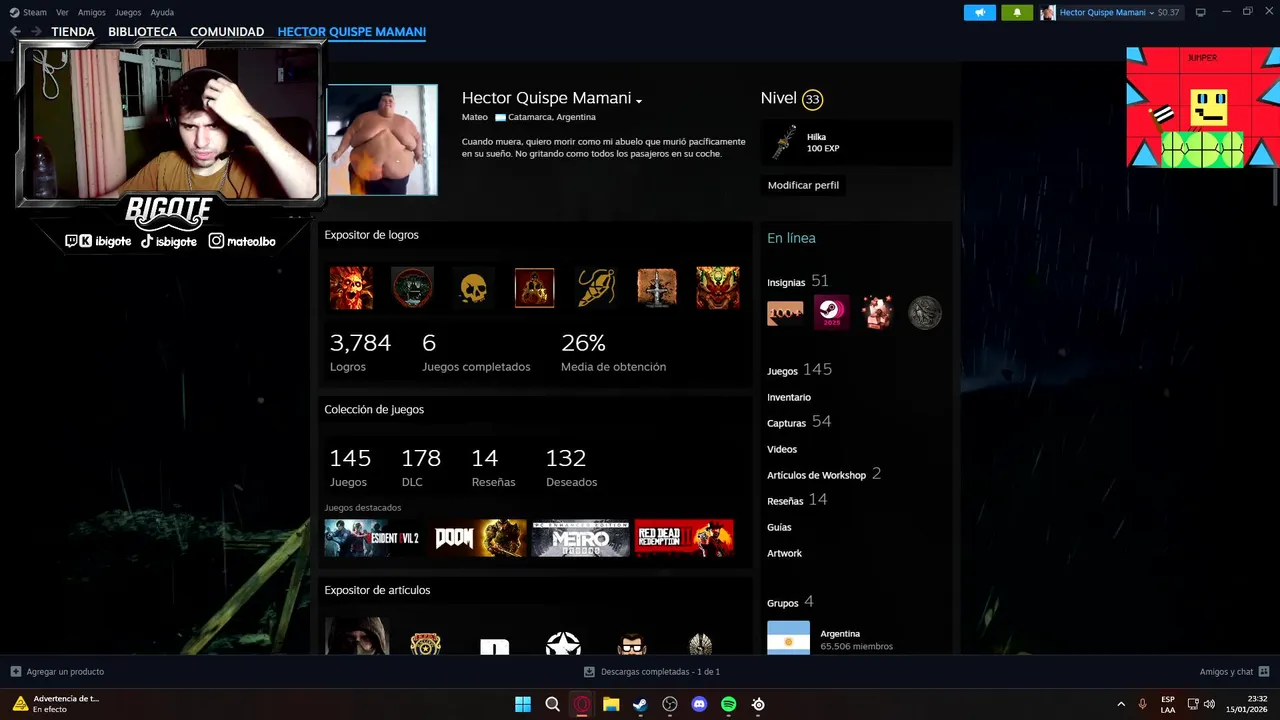
Task: Open the green notifications bell
Action: click(x=1017, y=12)
